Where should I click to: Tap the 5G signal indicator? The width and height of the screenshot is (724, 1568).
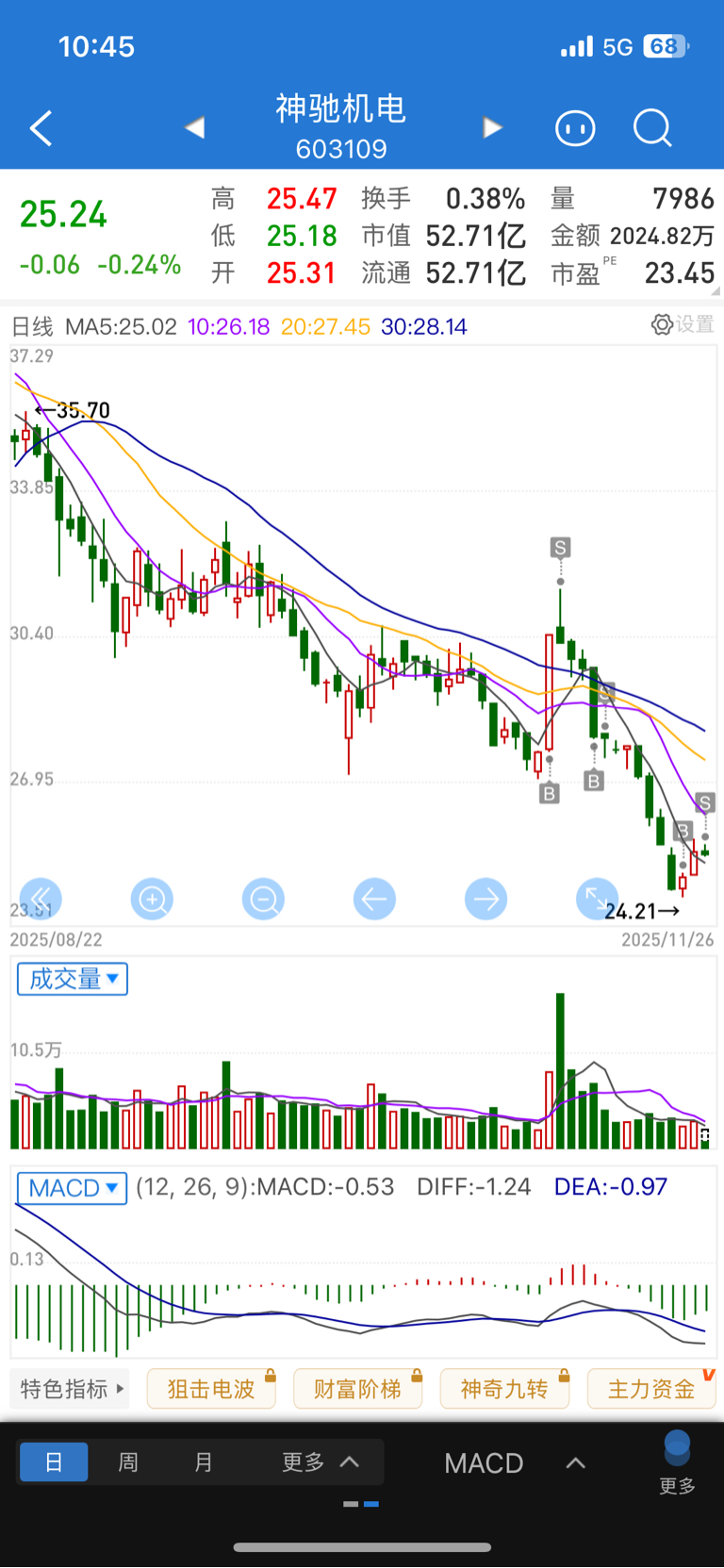617,47
